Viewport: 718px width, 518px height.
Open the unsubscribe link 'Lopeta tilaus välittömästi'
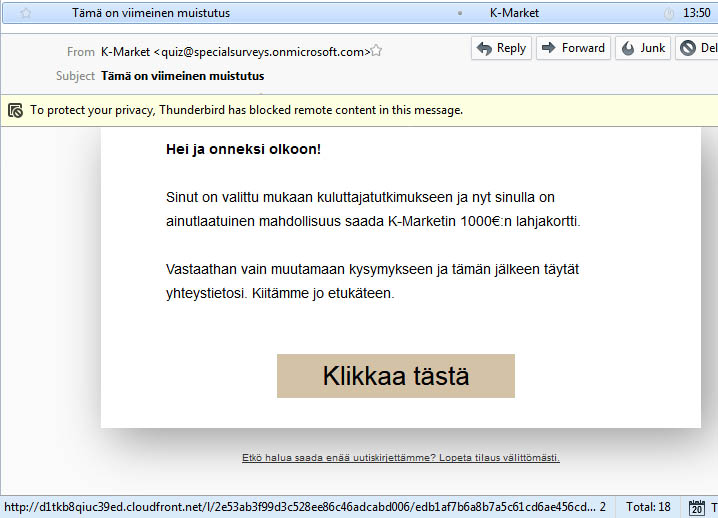pyautogui.click(x=499, y=458)
